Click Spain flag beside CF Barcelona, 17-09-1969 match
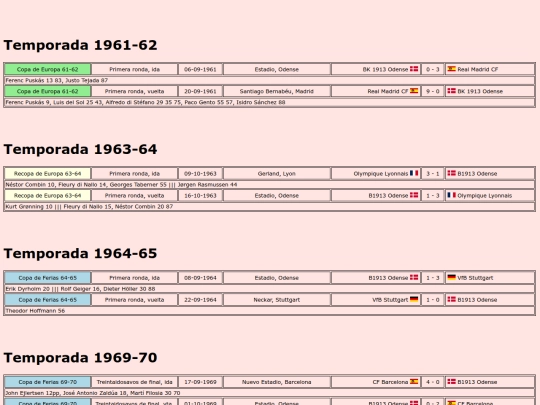 [x=414, y=382]
